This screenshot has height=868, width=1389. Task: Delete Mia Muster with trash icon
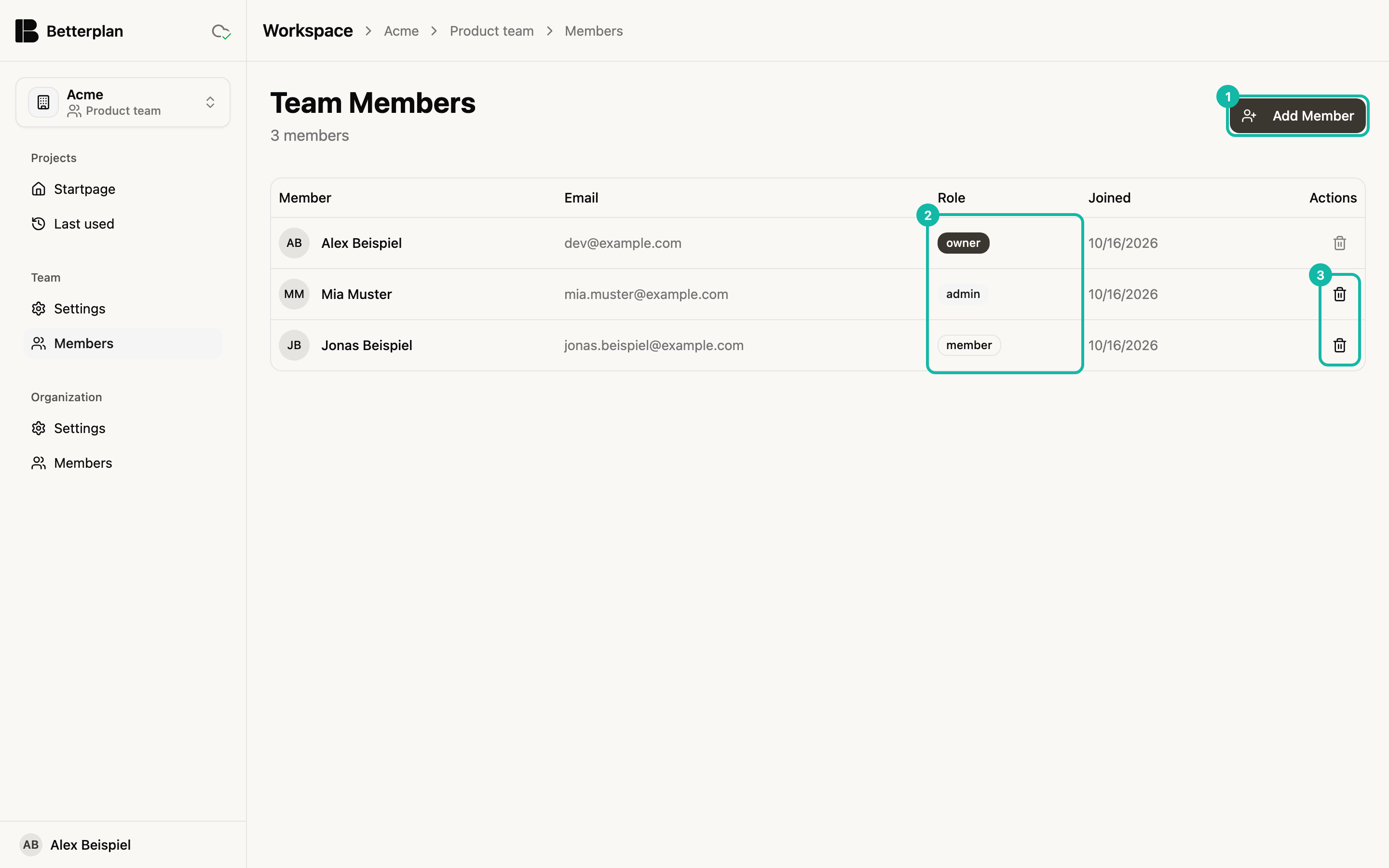[1340, 294]
